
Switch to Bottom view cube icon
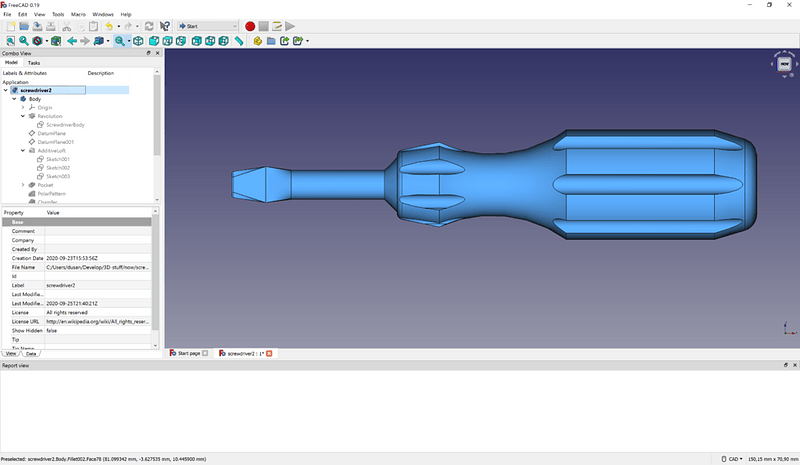tap(210, 41)
